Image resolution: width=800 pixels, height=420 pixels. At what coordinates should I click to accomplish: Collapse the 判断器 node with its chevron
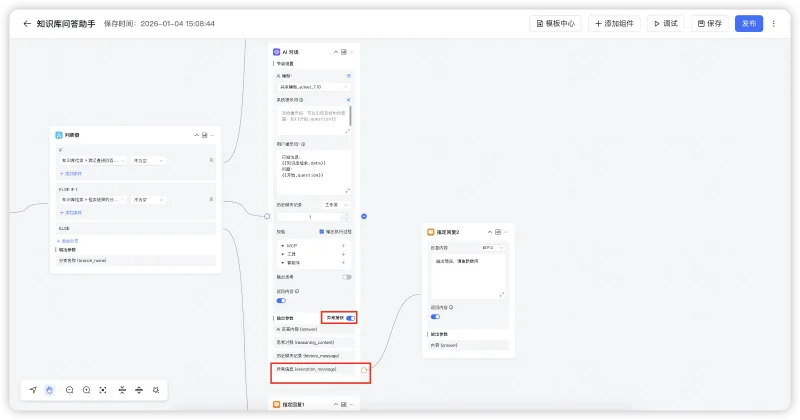[x=196, y=135]
